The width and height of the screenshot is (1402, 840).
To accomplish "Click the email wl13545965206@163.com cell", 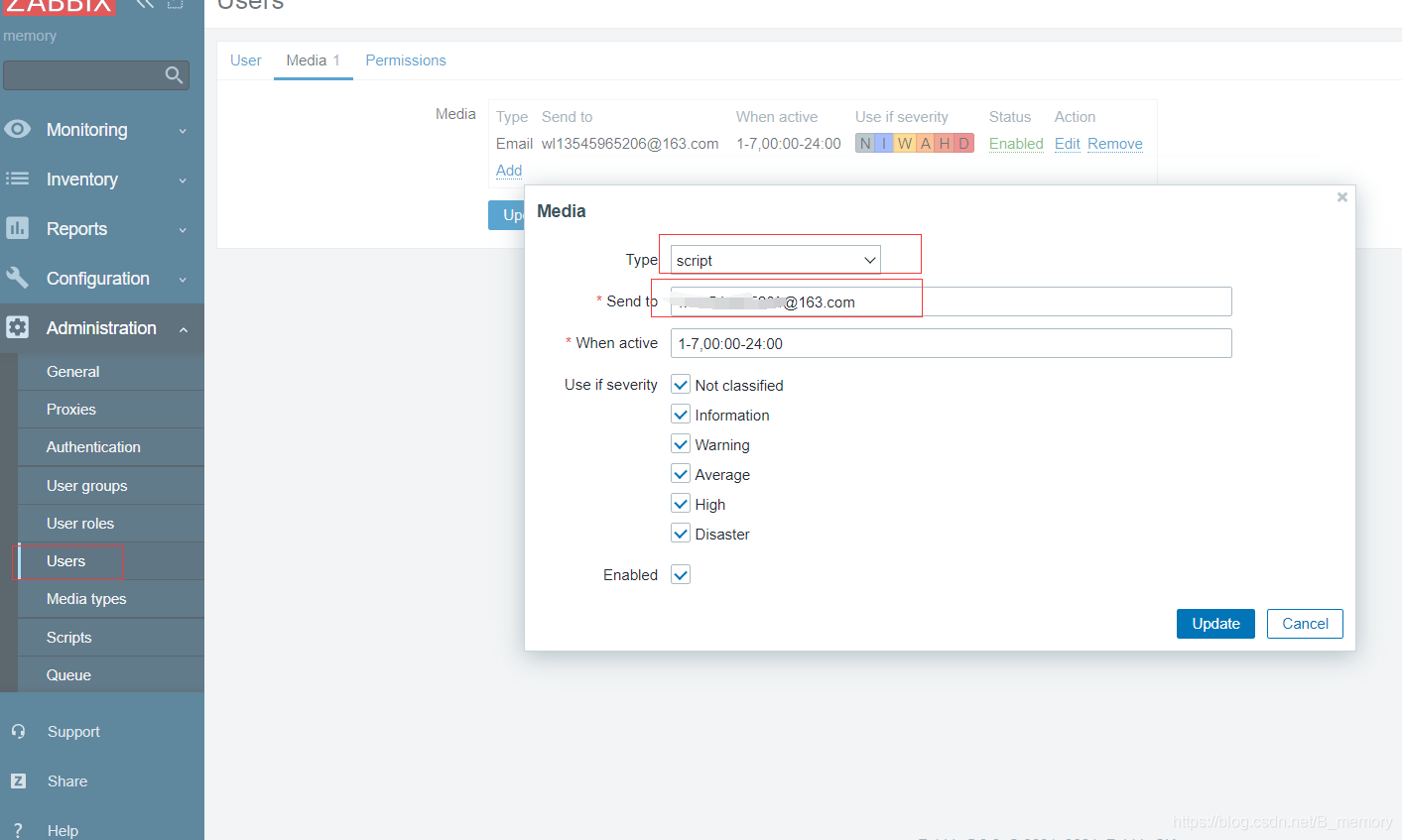I will (x=630, y=144).
